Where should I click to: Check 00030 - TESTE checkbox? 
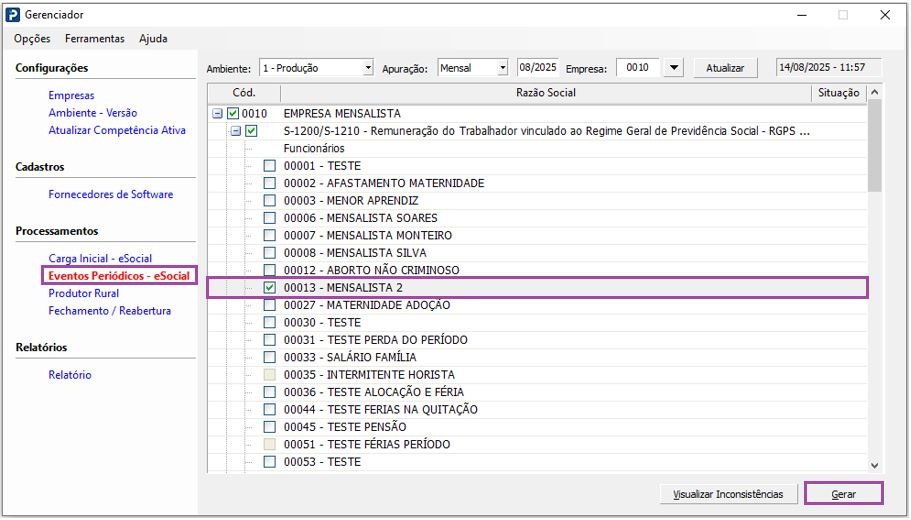(270, 323)
